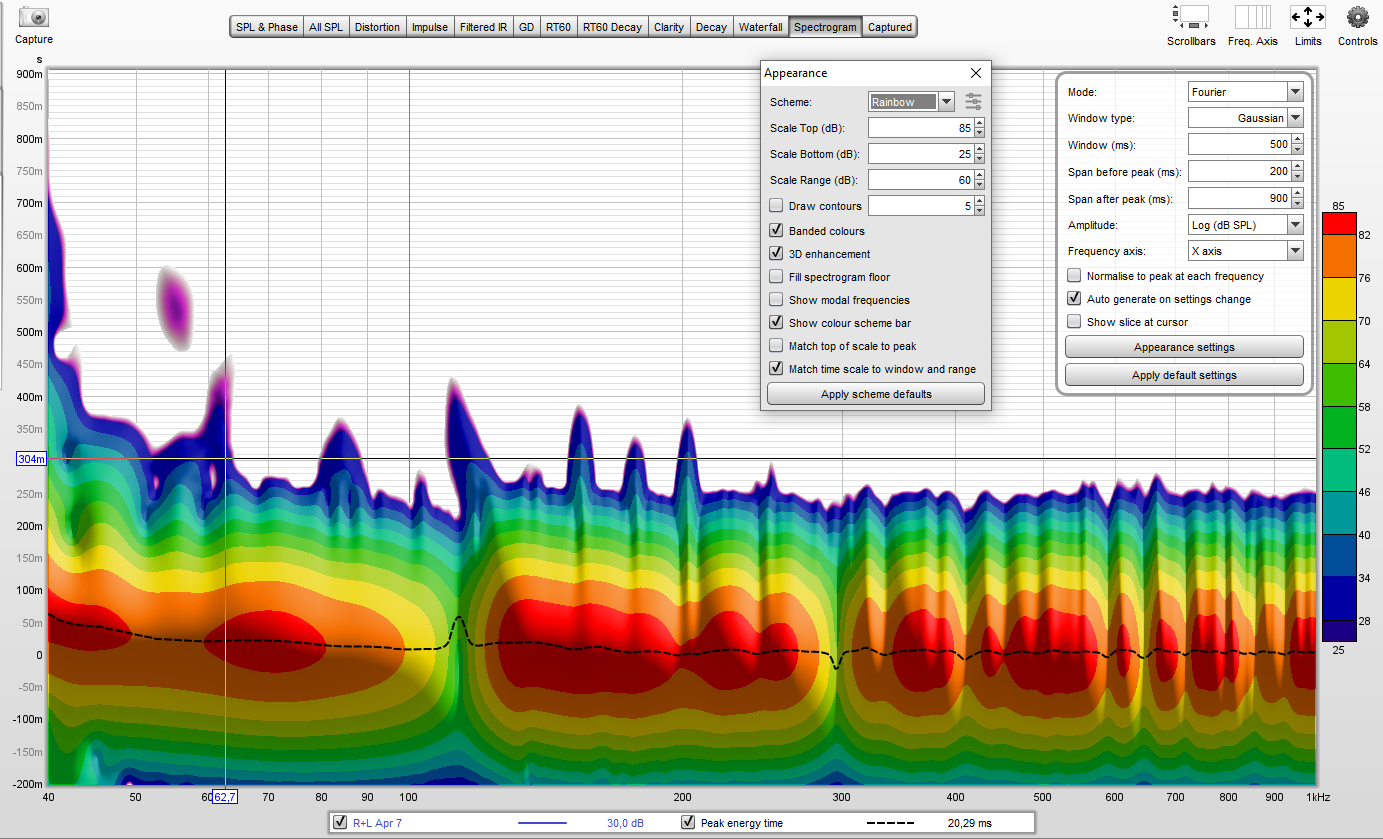Toggle the Scrollbars icon
1383x839 pixels.
tap(1191, 18)
